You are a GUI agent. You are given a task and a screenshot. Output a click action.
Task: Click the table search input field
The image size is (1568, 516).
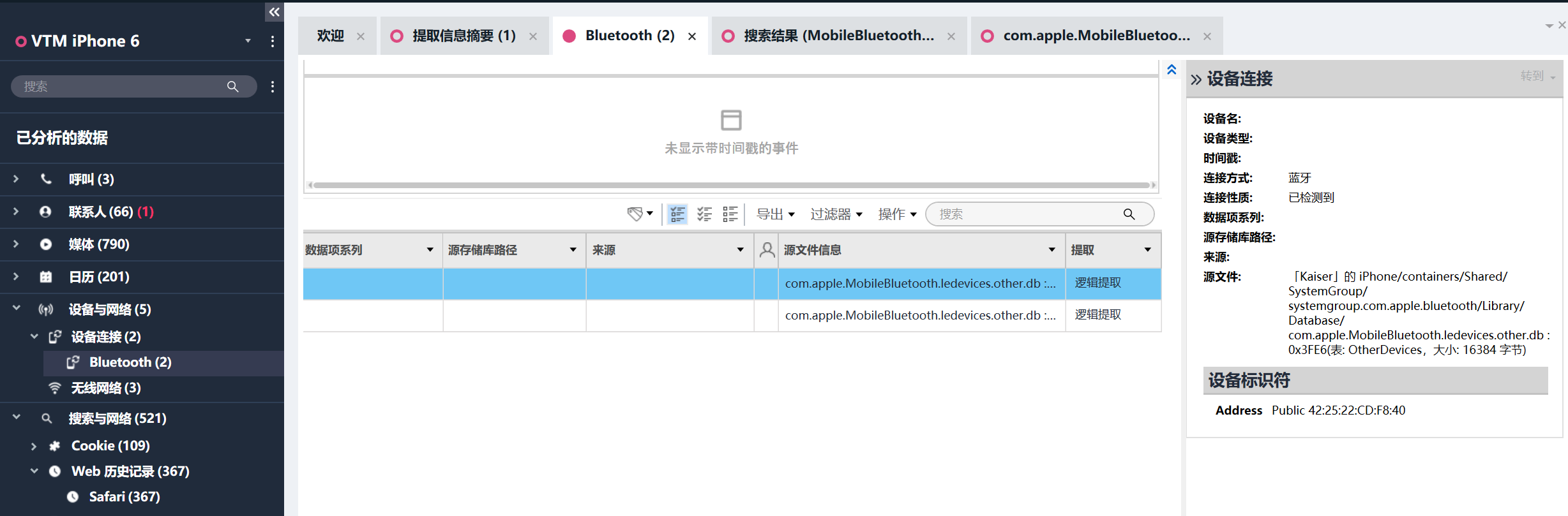tap(1028, 214)
